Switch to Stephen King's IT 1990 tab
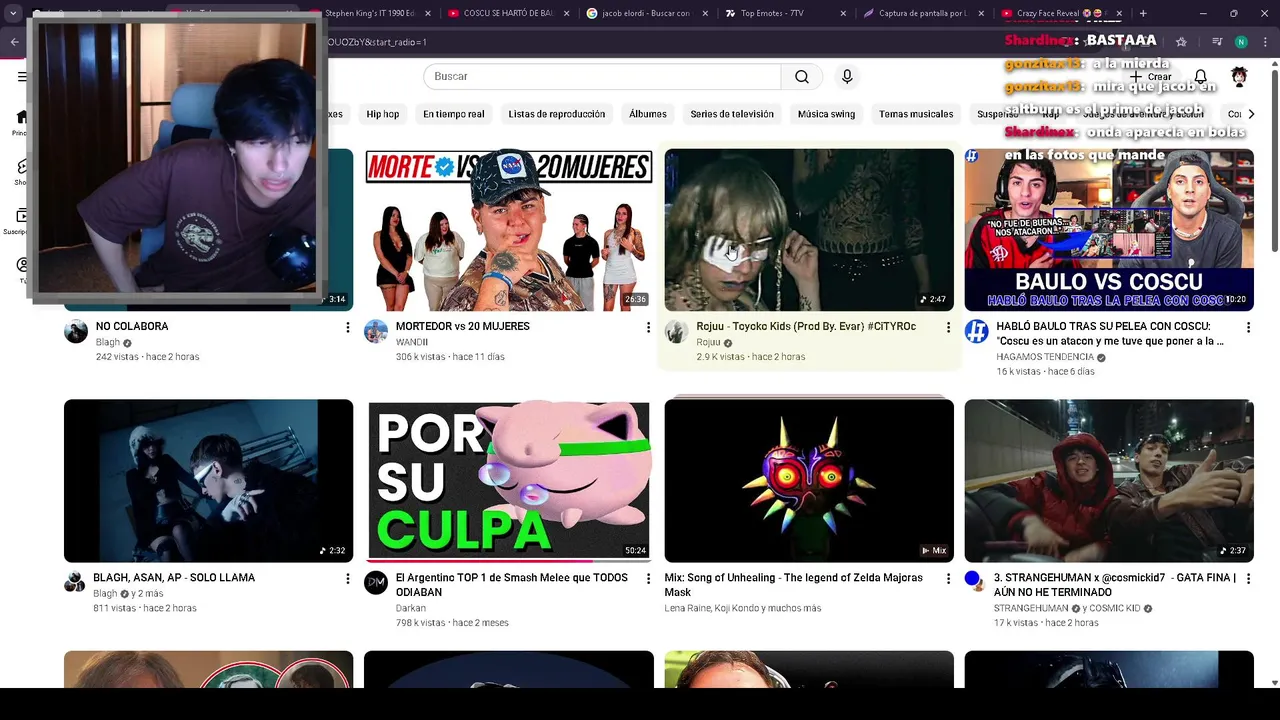This screenshot has width=1280, height=720. tap(370, 13)
